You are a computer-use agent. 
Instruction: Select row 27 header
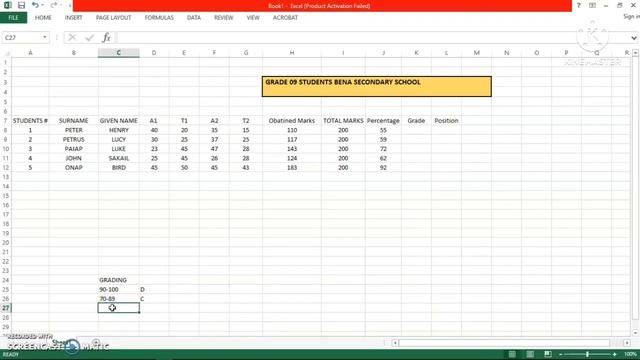(x=5, y=308)
